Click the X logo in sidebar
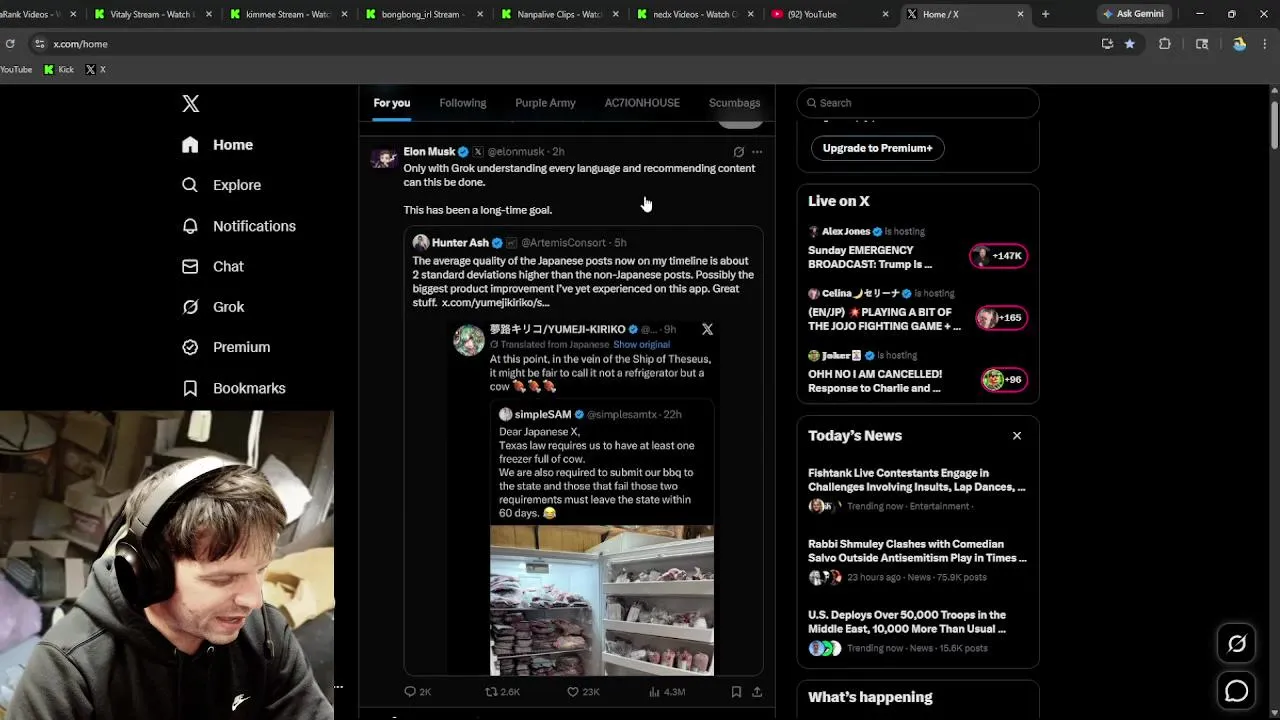Image resolution: width=1280 pixels, height=720 pixels. click(x=191, y=103)
